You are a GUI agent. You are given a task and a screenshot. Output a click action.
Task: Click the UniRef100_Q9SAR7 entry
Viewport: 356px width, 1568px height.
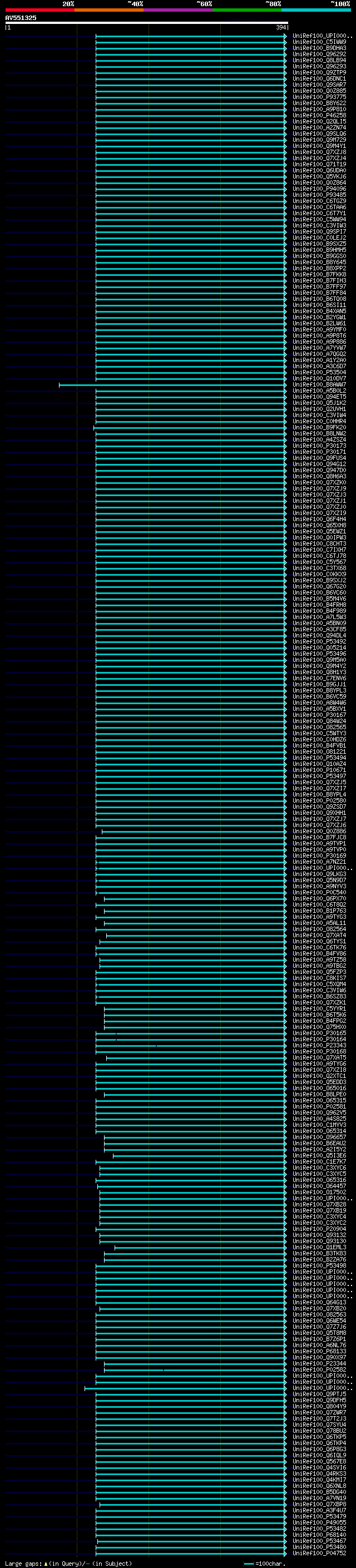pyautogui.click(x=319, y=85)
